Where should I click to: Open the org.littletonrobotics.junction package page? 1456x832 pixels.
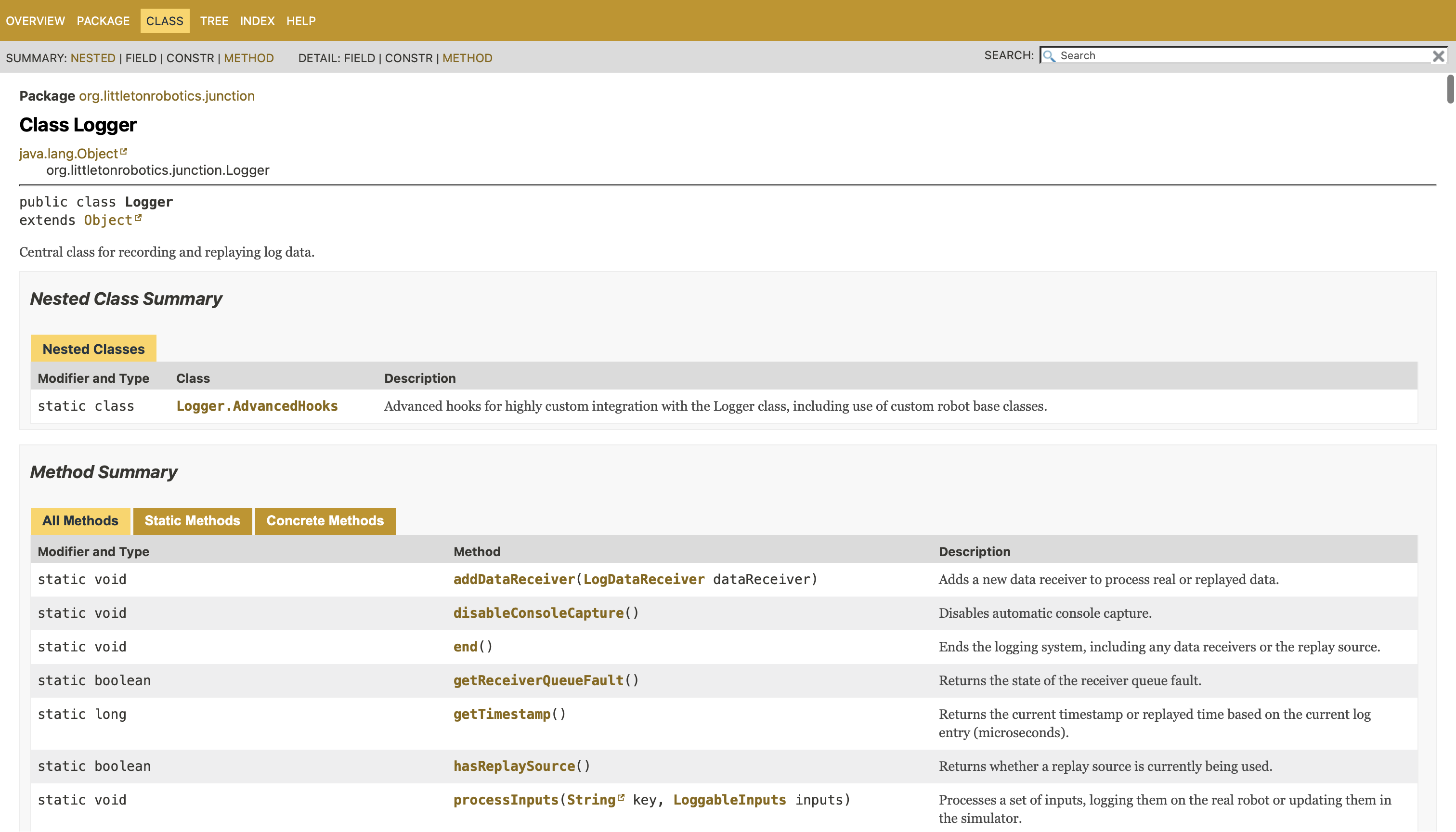pos(166,95)
